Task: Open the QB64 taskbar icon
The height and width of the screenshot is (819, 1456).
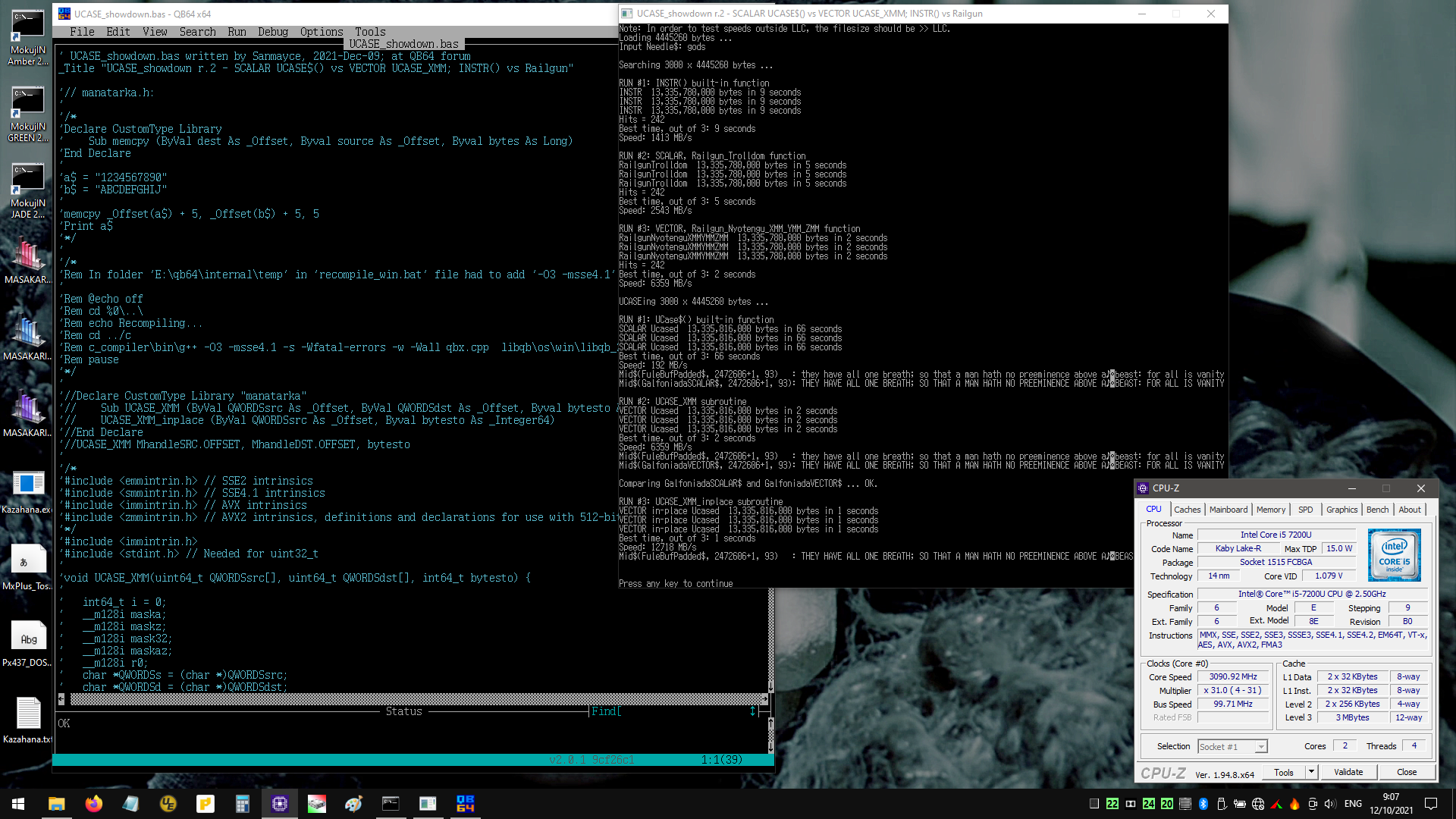Action: [465, 804]
